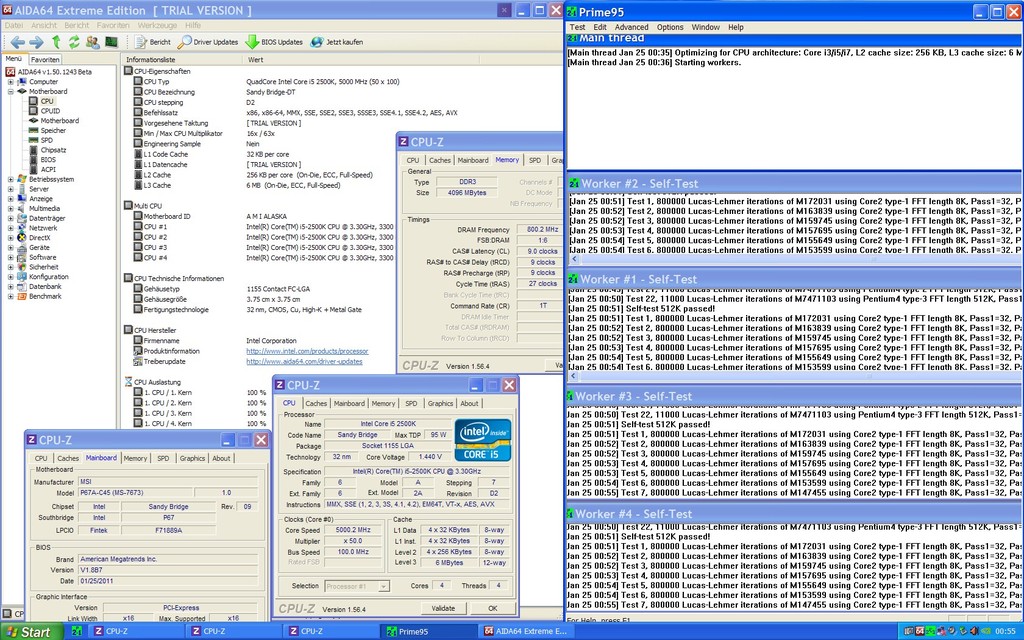Image resolution: width=1024 pixels, height=640 pixels.
Task: Expand the Anzeige tree node
Action: (10, 199)
